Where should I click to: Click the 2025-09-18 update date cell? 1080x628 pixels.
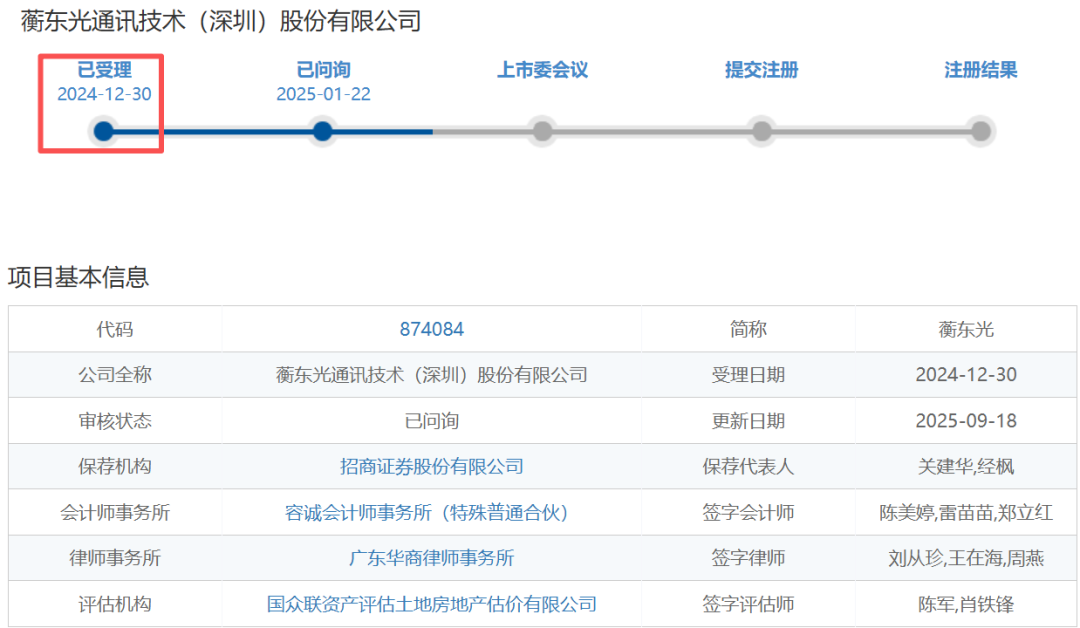966,421
